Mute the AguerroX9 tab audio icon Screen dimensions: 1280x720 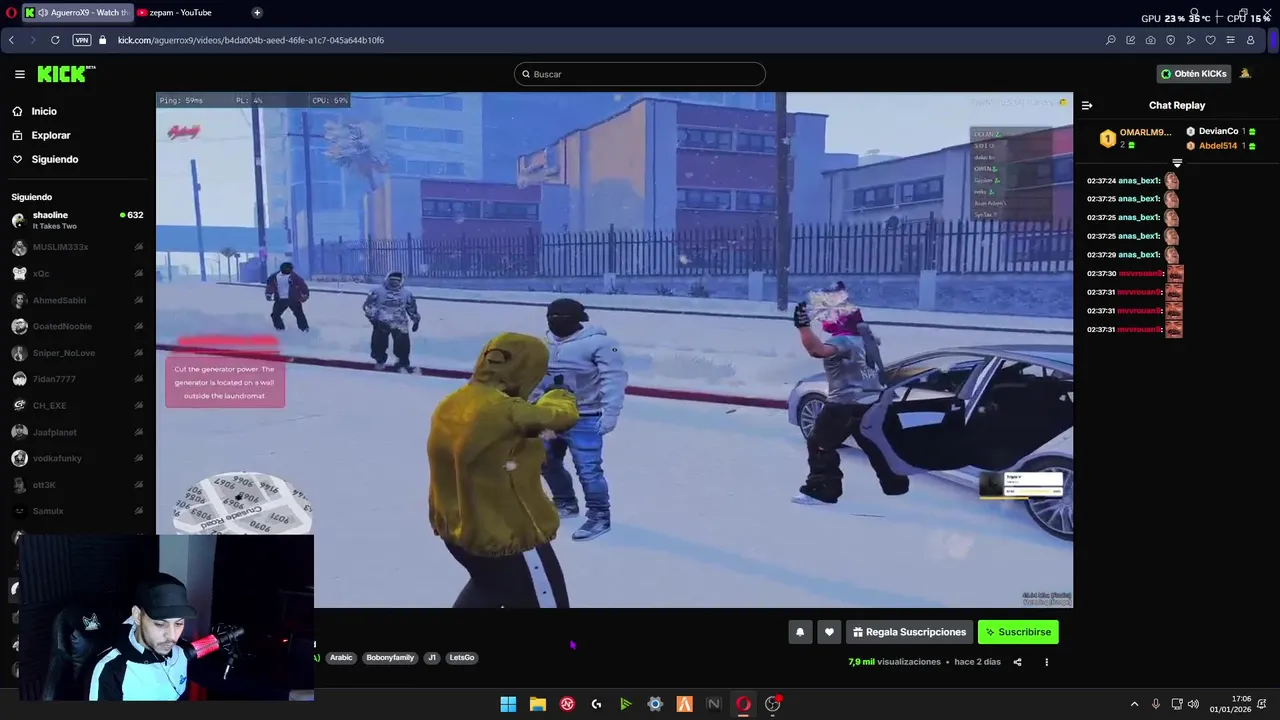point(44,13)
